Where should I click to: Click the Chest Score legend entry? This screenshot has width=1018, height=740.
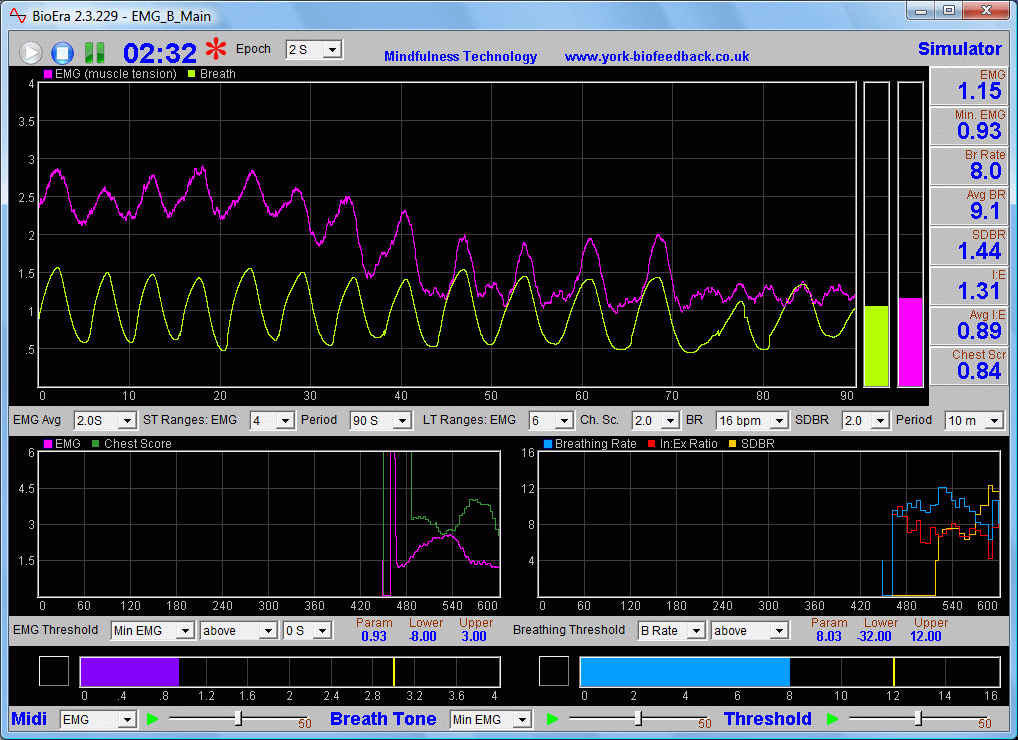pos(132,444)
